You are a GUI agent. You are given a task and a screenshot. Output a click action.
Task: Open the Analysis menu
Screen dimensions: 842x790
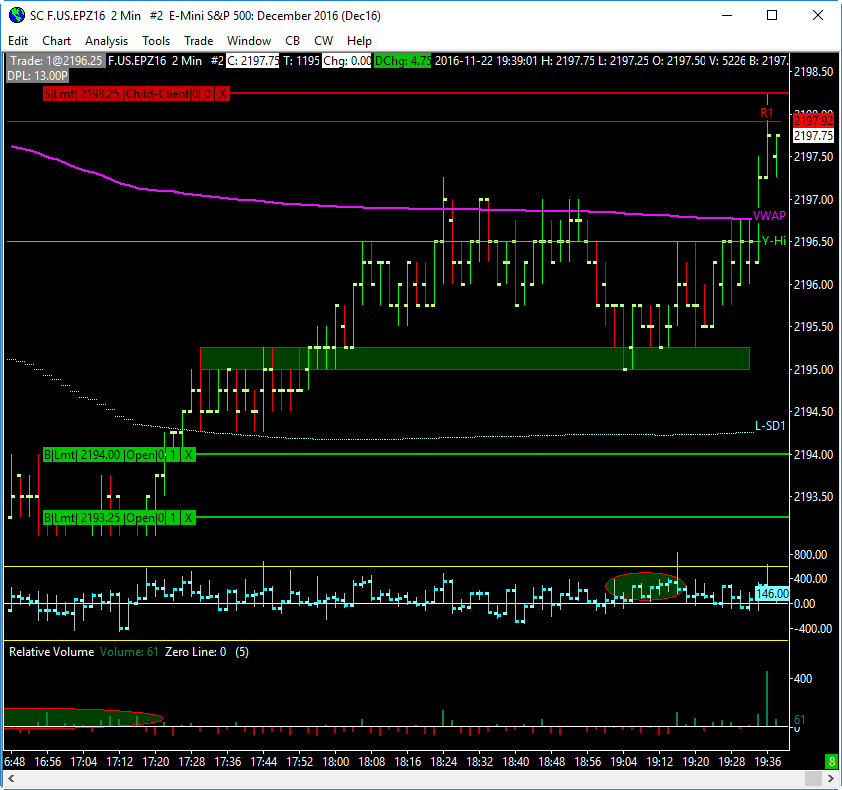point(106,41)
